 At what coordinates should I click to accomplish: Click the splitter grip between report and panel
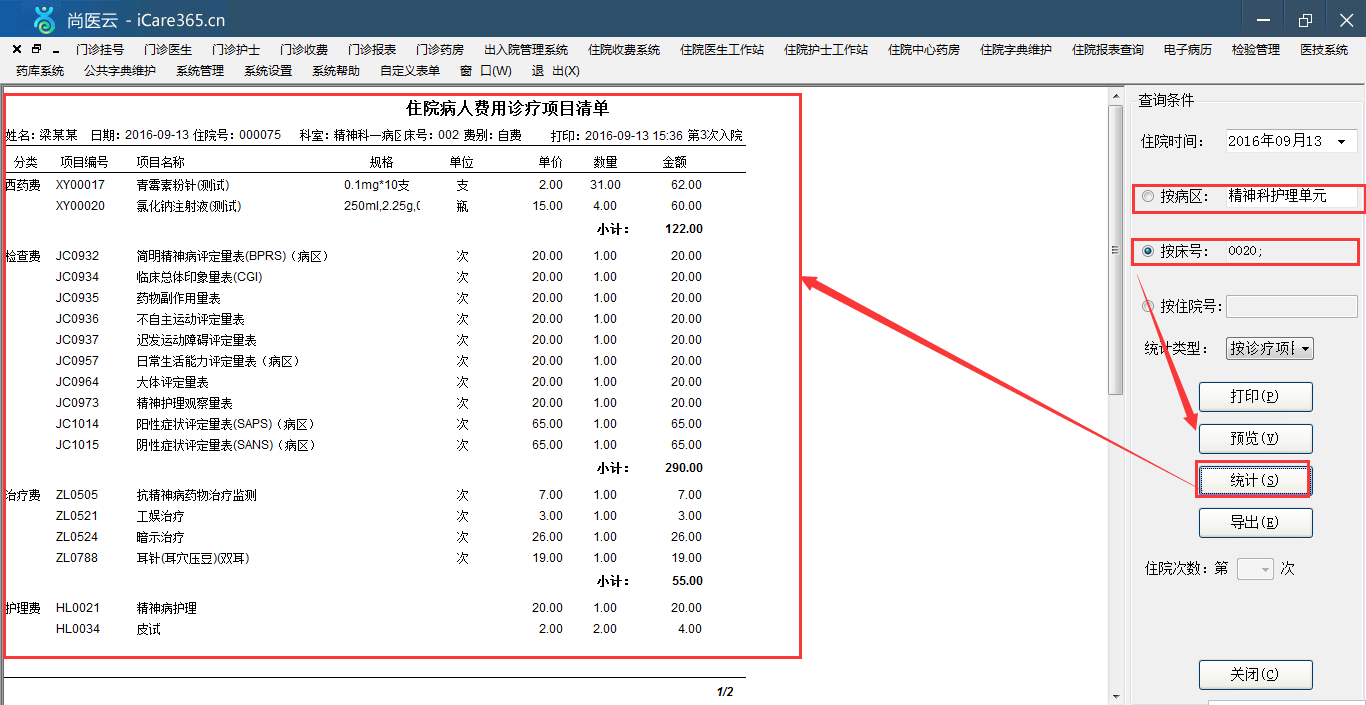pyautogui.click(x=1115, y=250)
